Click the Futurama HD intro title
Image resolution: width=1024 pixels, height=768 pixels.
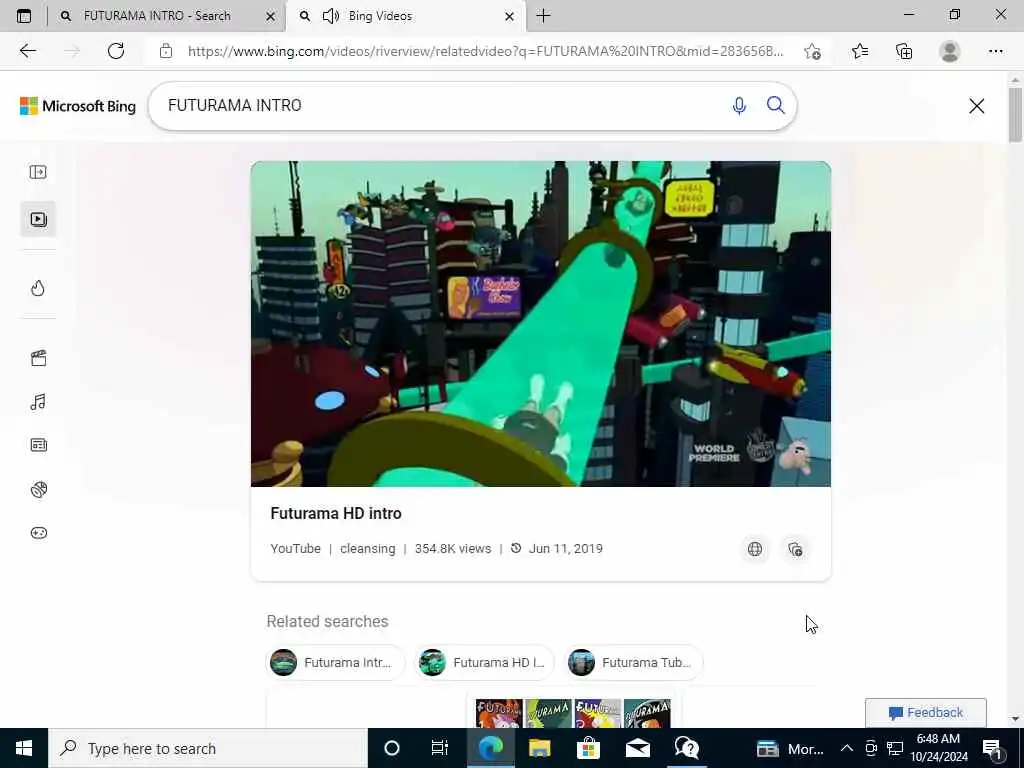[x=336, y=513]
